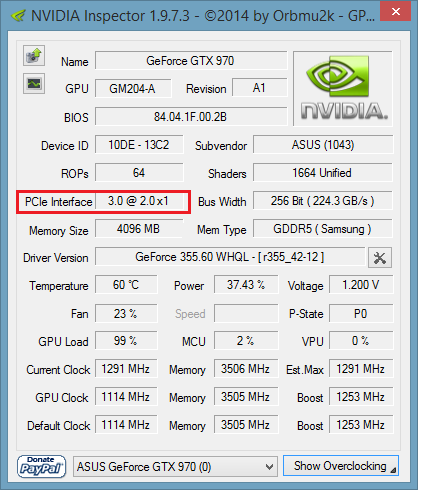Open driver profile settings wrench icon
The width and height of the screenshot is (423, 493).
[380, 258]
